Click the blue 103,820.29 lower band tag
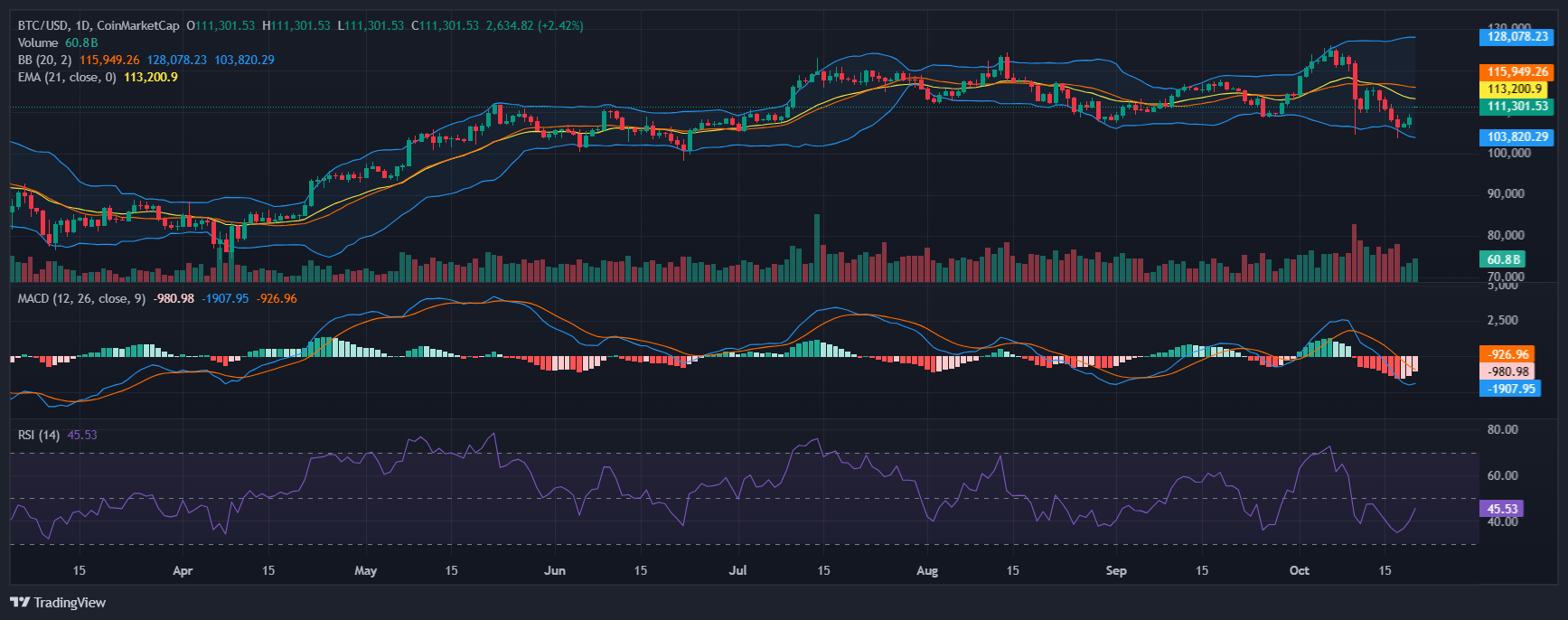 coord(1517,137)
